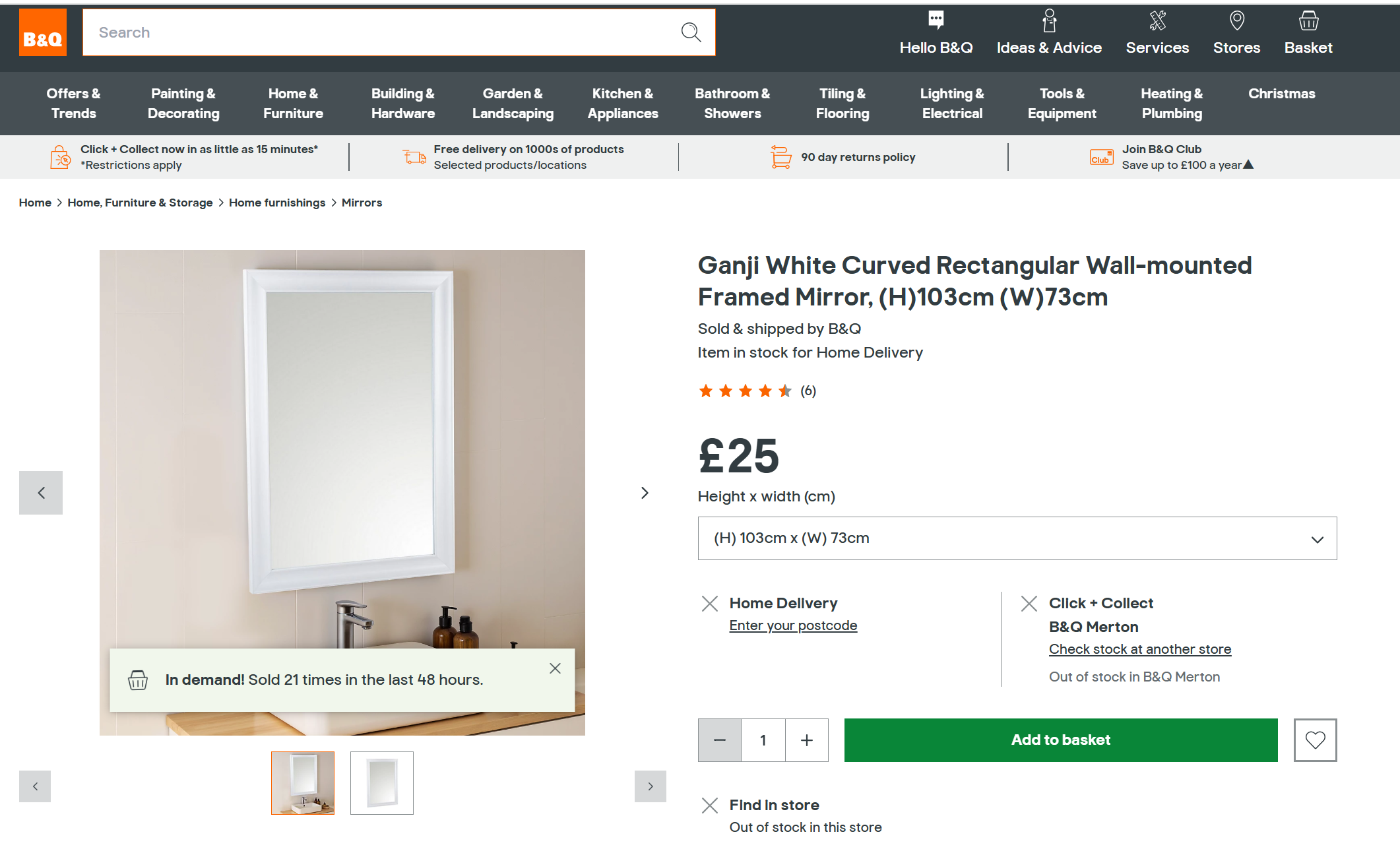Open the Basket
This screenshot has height=857, width=1400.
pyautogui.click(x=1308, y=32)
